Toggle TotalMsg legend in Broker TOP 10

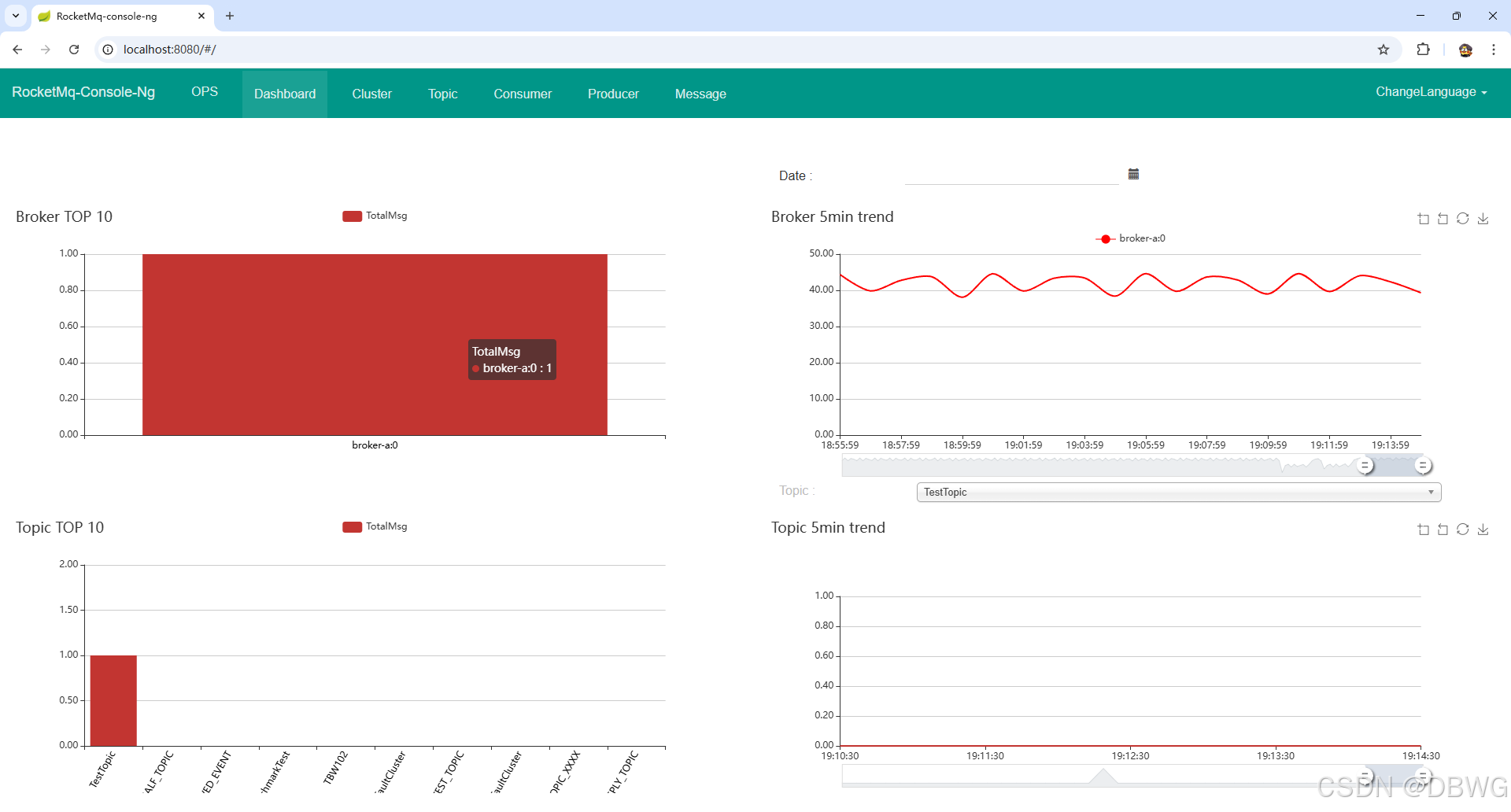click(x=375, y=216)
